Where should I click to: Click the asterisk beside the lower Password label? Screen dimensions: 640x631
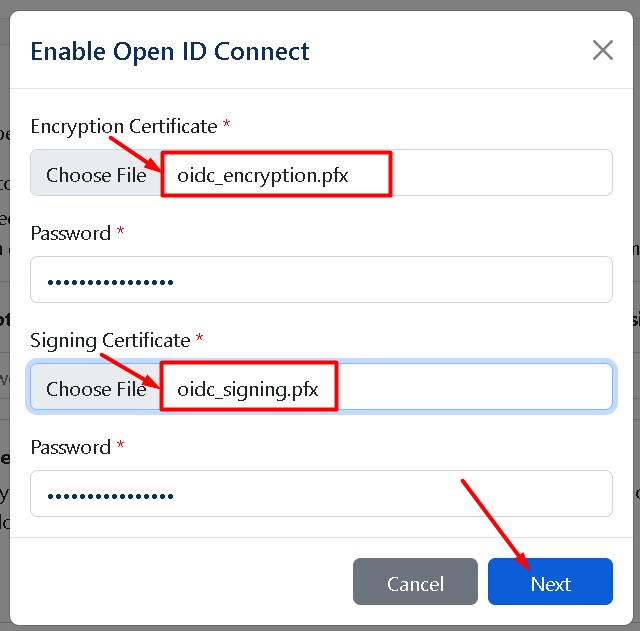click(121, 446)
